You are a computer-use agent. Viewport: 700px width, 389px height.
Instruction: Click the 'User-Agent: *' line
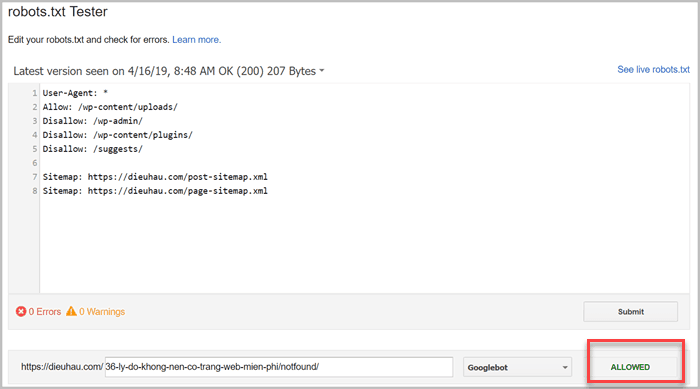coord(75,93)
